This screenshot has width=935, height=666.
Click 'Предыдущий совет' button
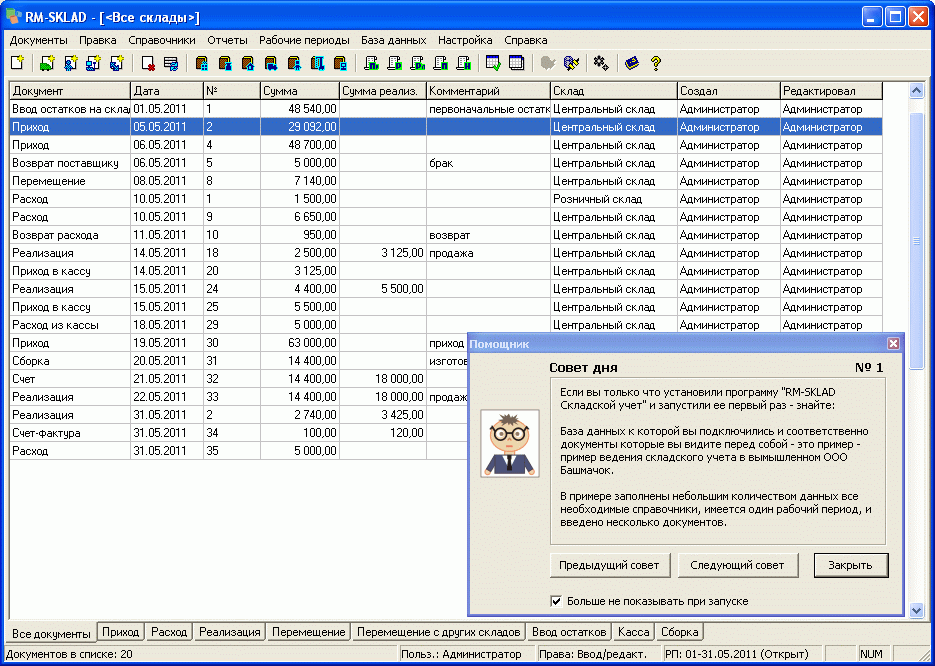pos(609,565)
